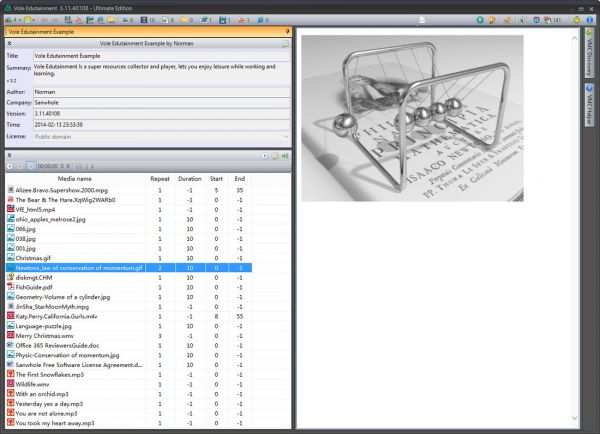Image resolution: width=600 pixels, height=434 pixels.
Task: Click the round play icon at the playlist header right
Action: point(264,156)
